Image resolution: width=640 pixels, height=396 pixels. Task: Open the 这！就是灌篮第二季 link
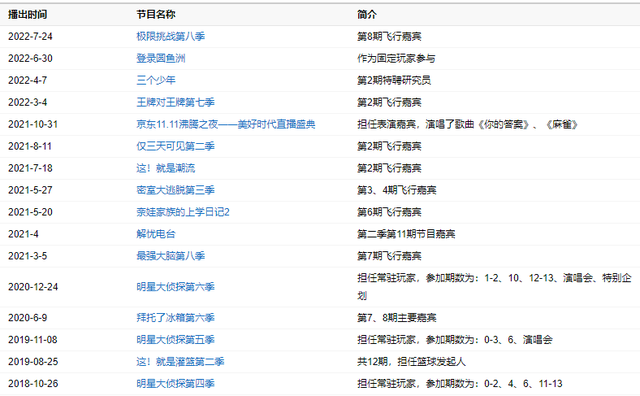tap(180, 362)
